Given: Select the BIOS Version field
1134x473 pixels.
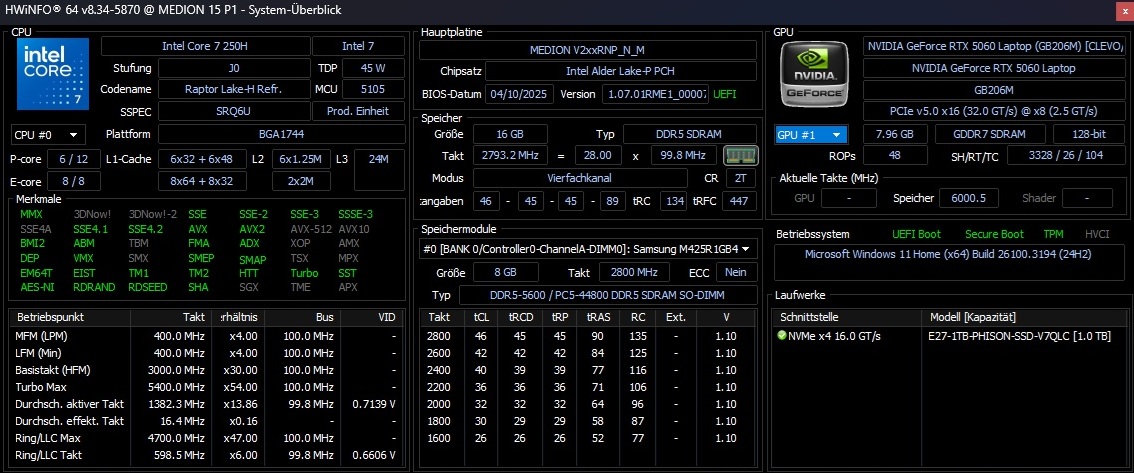Looking at the screenshot, I should coord(655,94).
